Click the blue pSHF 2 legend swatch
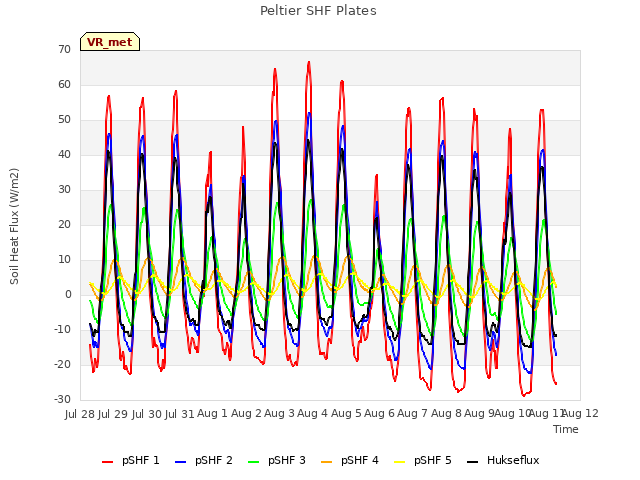Image resolution: width=640 pixels, height=480 pixels. tap(180, 462)
